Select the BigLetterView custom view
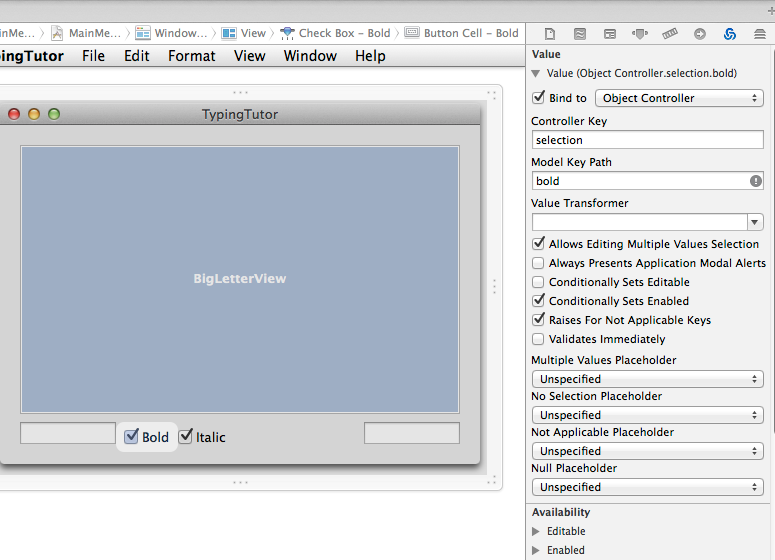Screen dimensions: 775x560 pos(240,279)
